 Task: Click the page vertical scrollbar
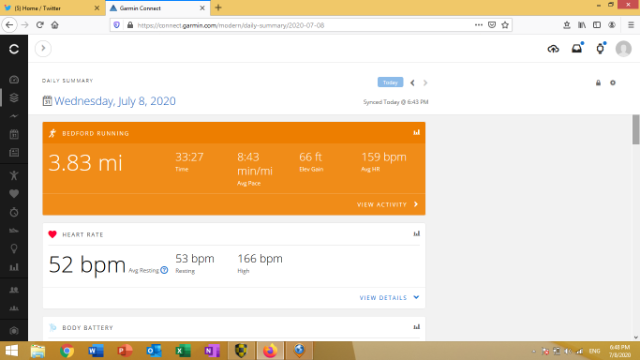[x=636, y=130]
